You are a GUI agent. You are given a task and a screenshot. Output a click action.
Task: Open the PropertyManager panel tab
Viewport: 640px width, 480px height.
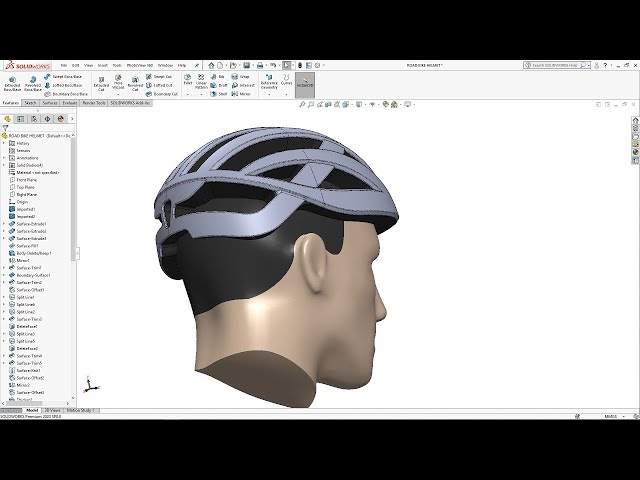[20, 119]
